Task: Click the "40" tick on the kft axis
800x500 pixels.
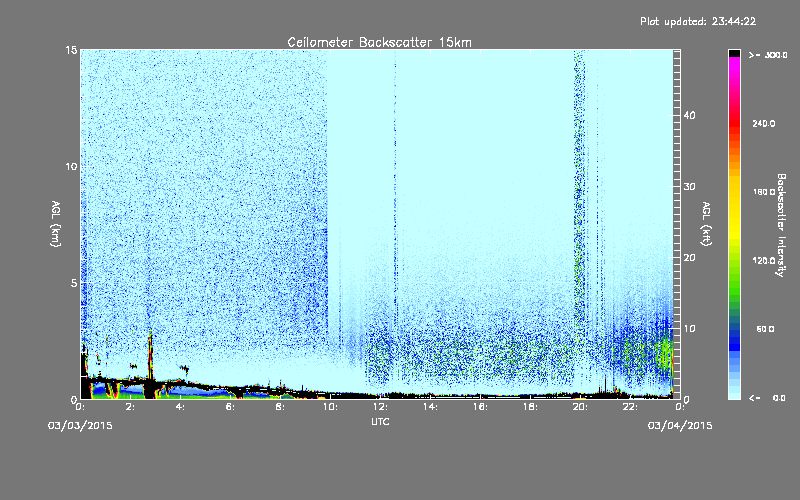Action: pyautogui.click(x=689, y=116)
